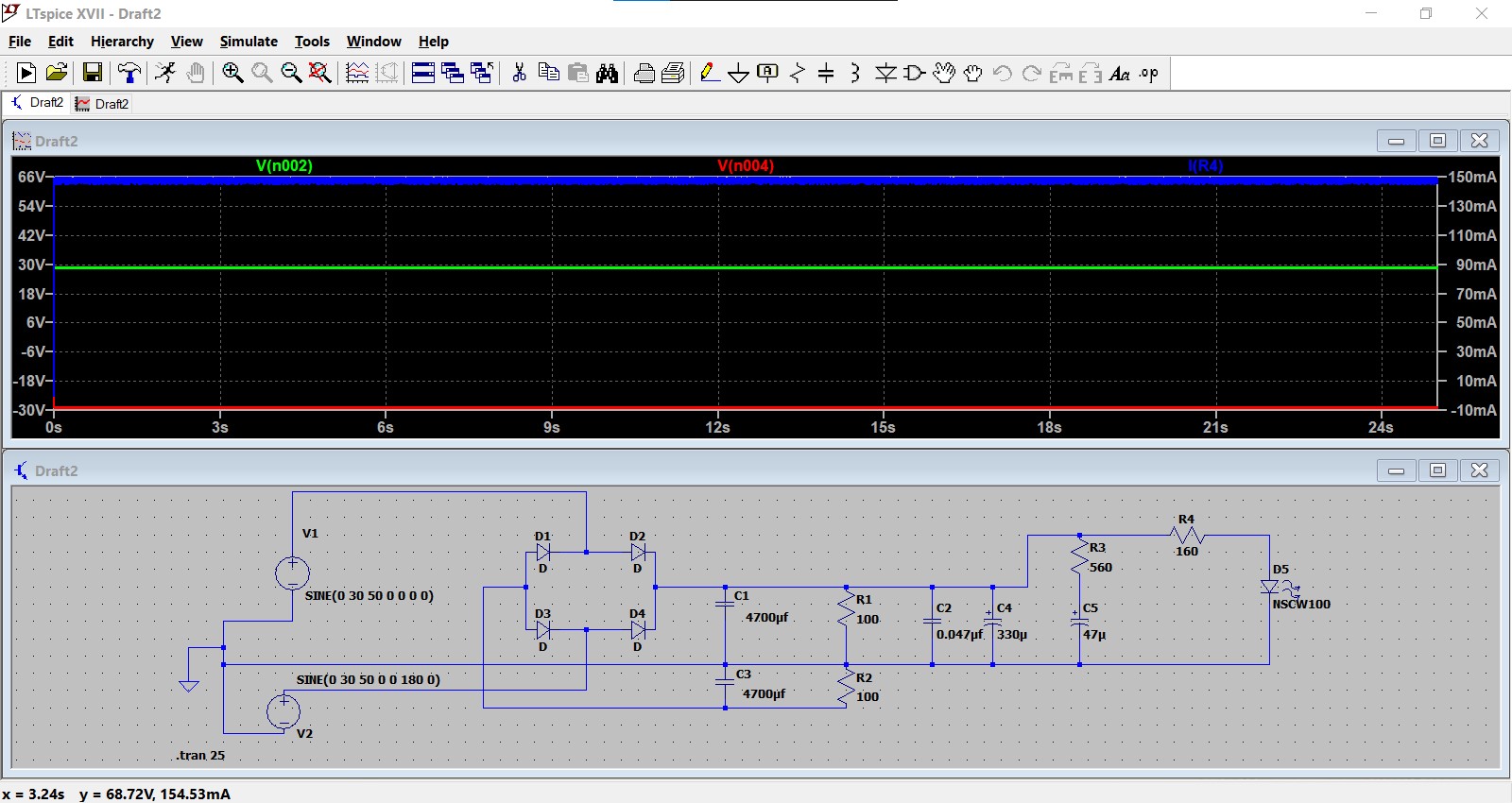Select the SPICE directive .op tool
Viewport: 1512px width, 803px height.
[x=1149, y=73]
